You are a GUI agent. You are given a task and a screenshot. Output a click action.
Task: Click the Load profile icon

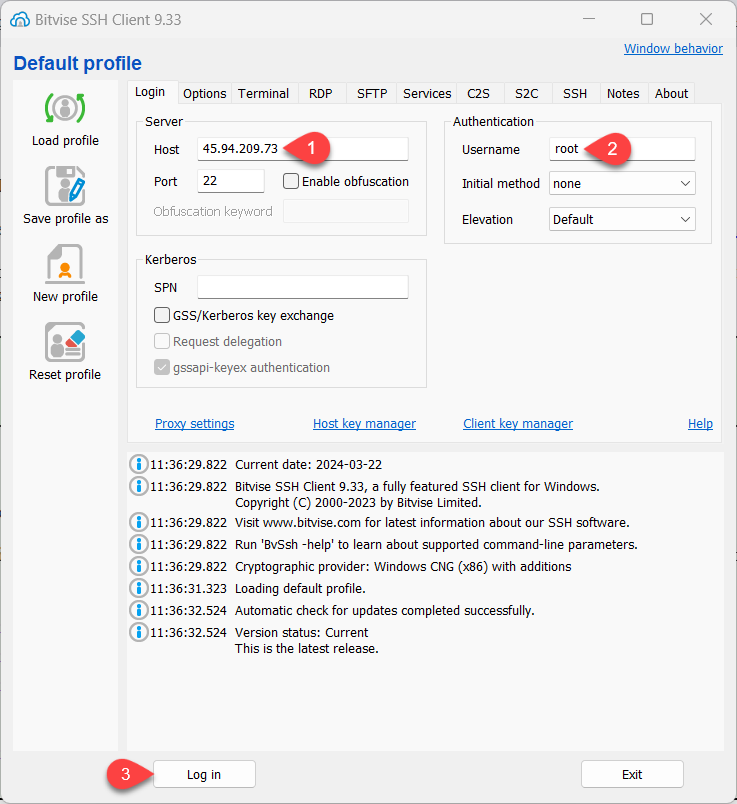coord(65,108)
